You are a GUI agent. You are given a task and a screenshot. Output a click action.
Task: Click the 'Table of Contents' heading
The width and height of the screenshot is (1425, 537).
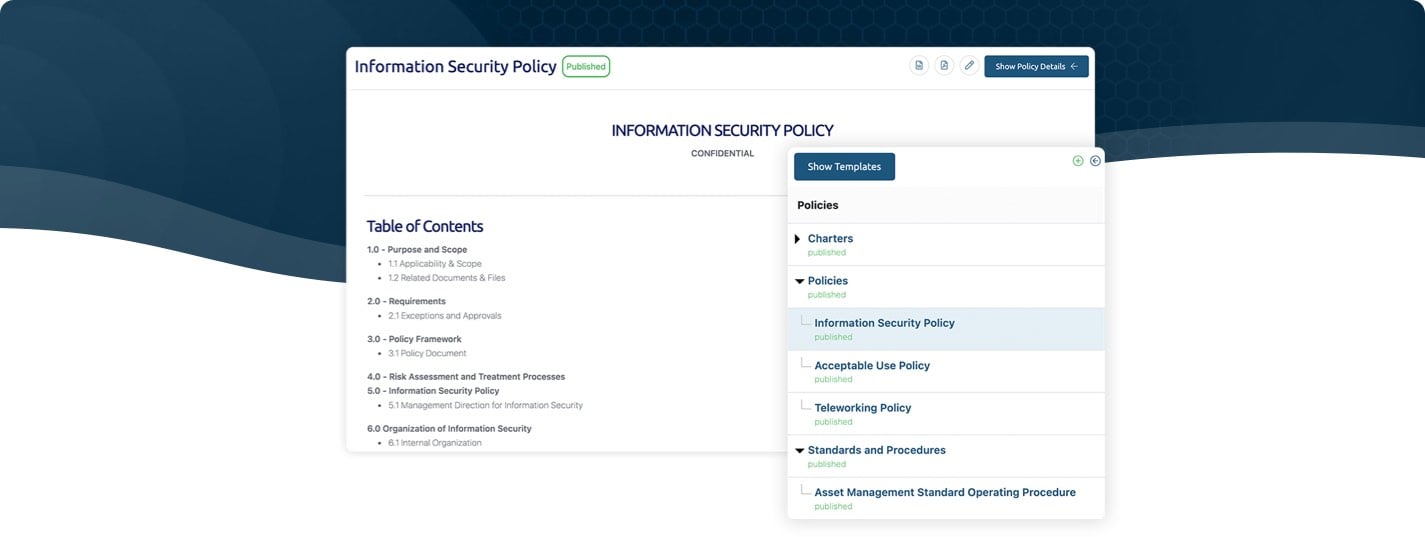(425, 226)
